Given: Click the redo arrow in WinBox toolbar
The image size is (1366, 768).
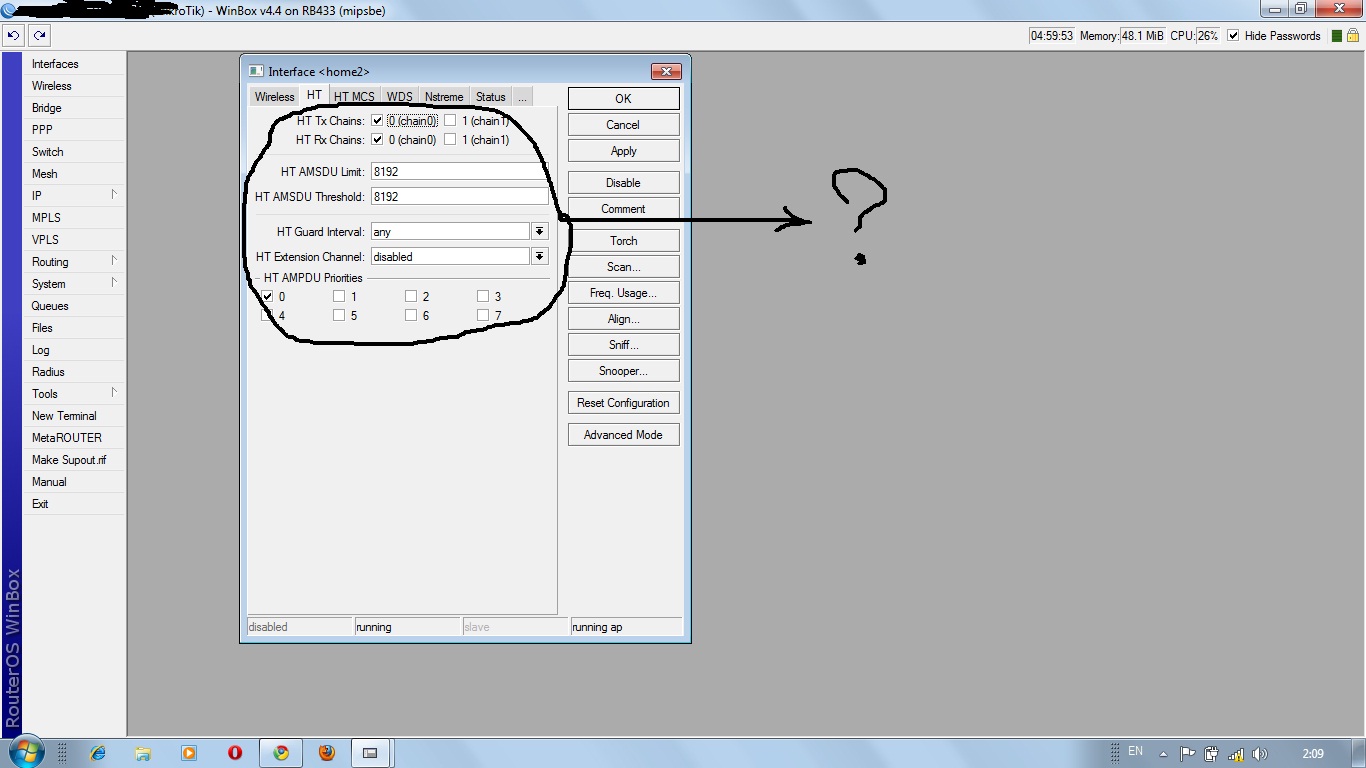Looking at the screenshot, I should [39, 35].
